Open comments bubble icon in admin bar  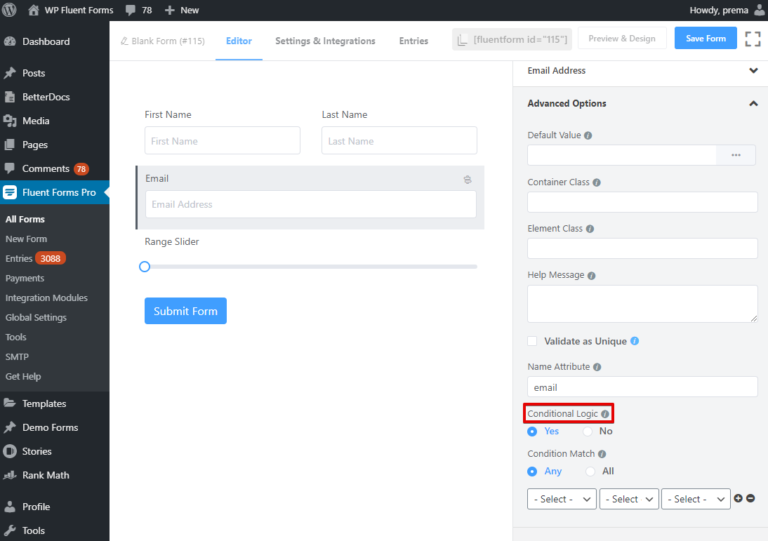point(130,10)
